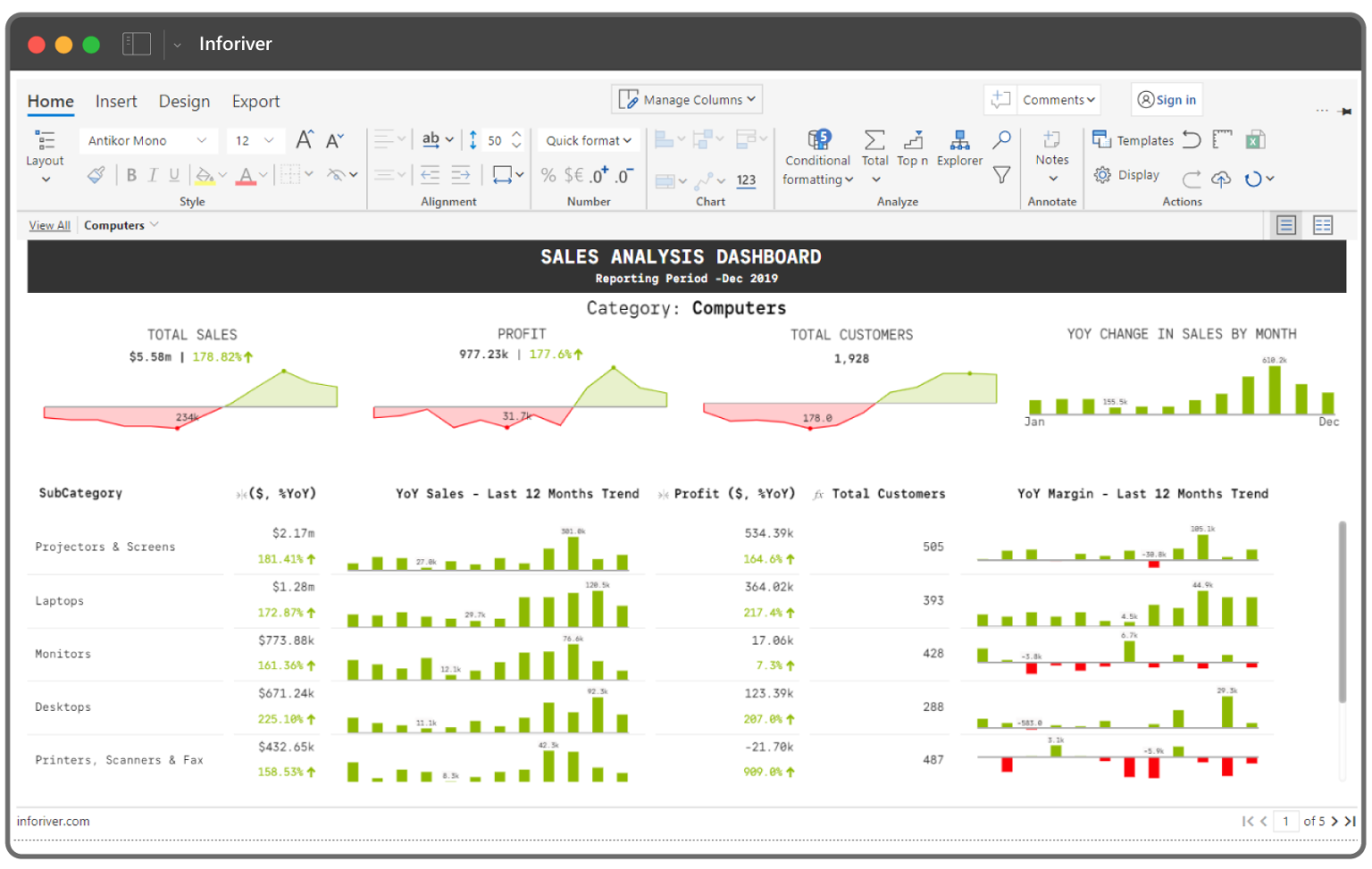Click the last page arrow
The width and height of the screenshot is (1372, 869).
click(1350, 822)
